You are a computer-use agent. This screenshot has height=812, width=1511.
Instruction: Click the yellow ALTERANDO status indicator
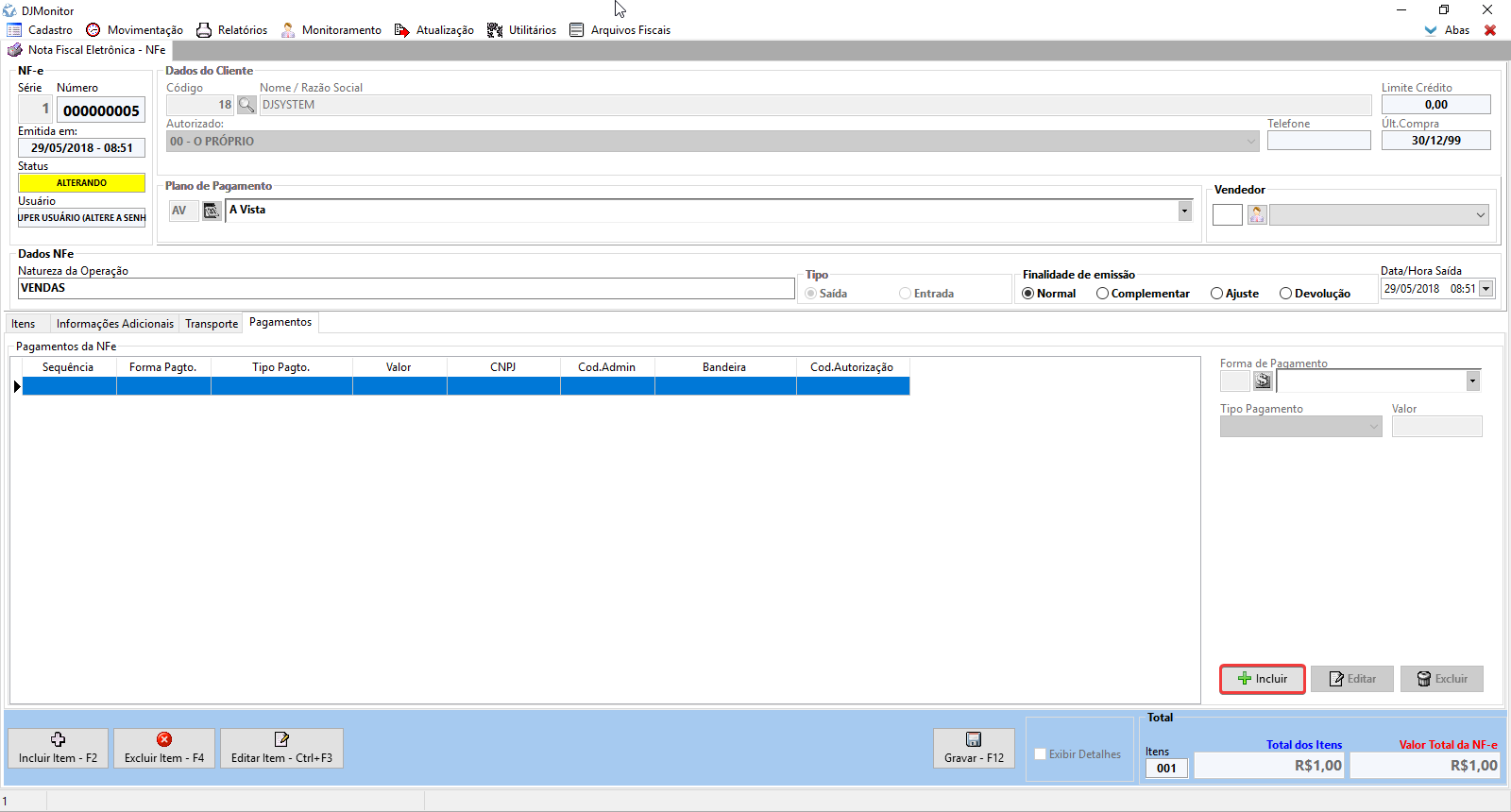pos(81,183)
